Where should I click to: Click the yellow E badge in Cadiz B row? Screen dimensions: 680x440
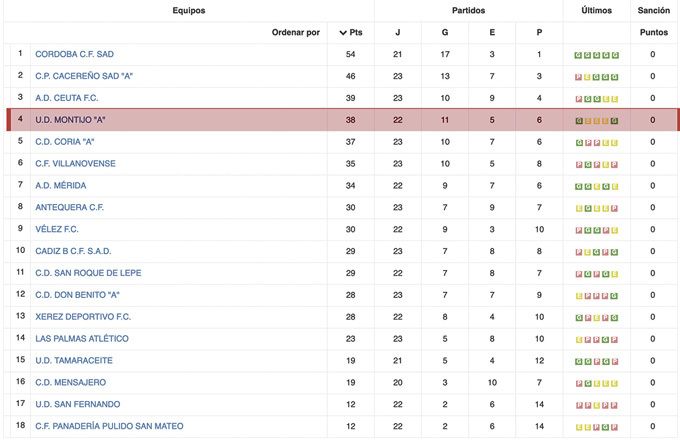coord(587,251)
